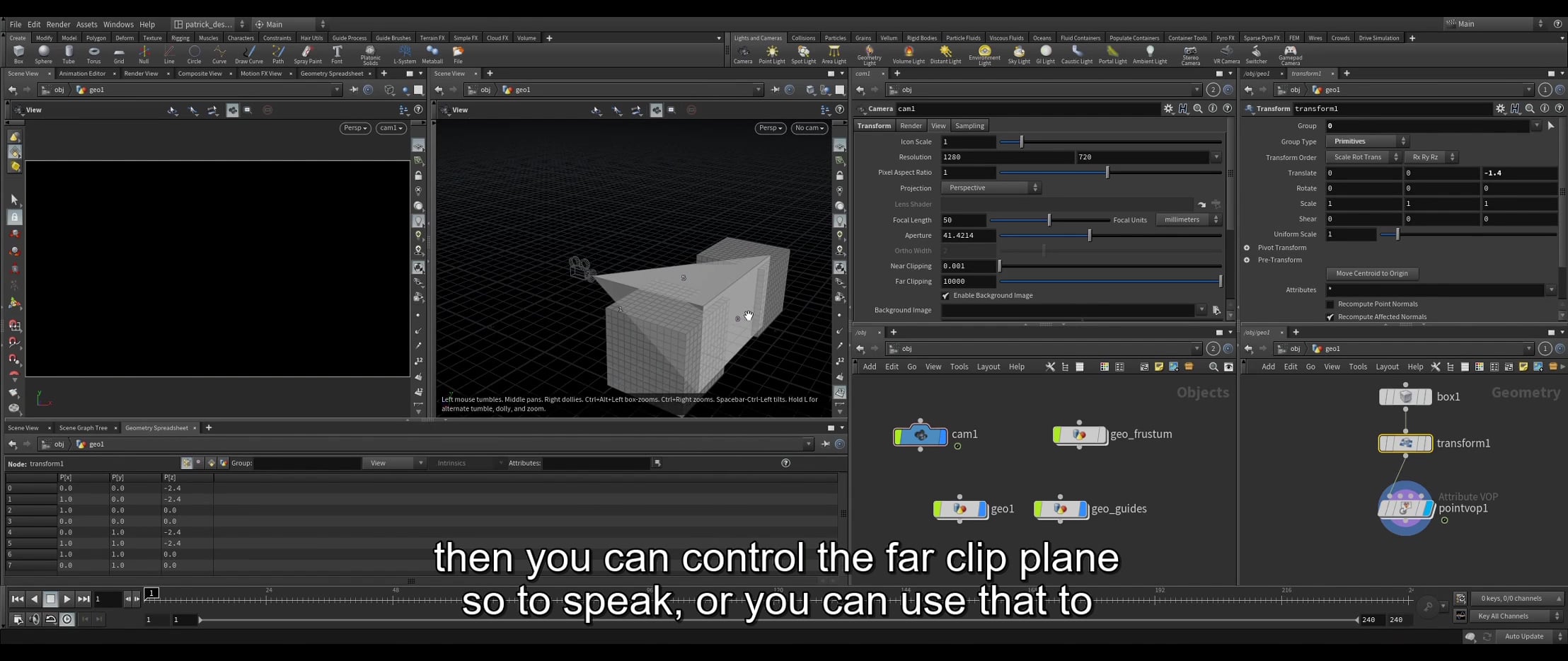Click the Spray Paint tool icon

click(x=307, y=53)
